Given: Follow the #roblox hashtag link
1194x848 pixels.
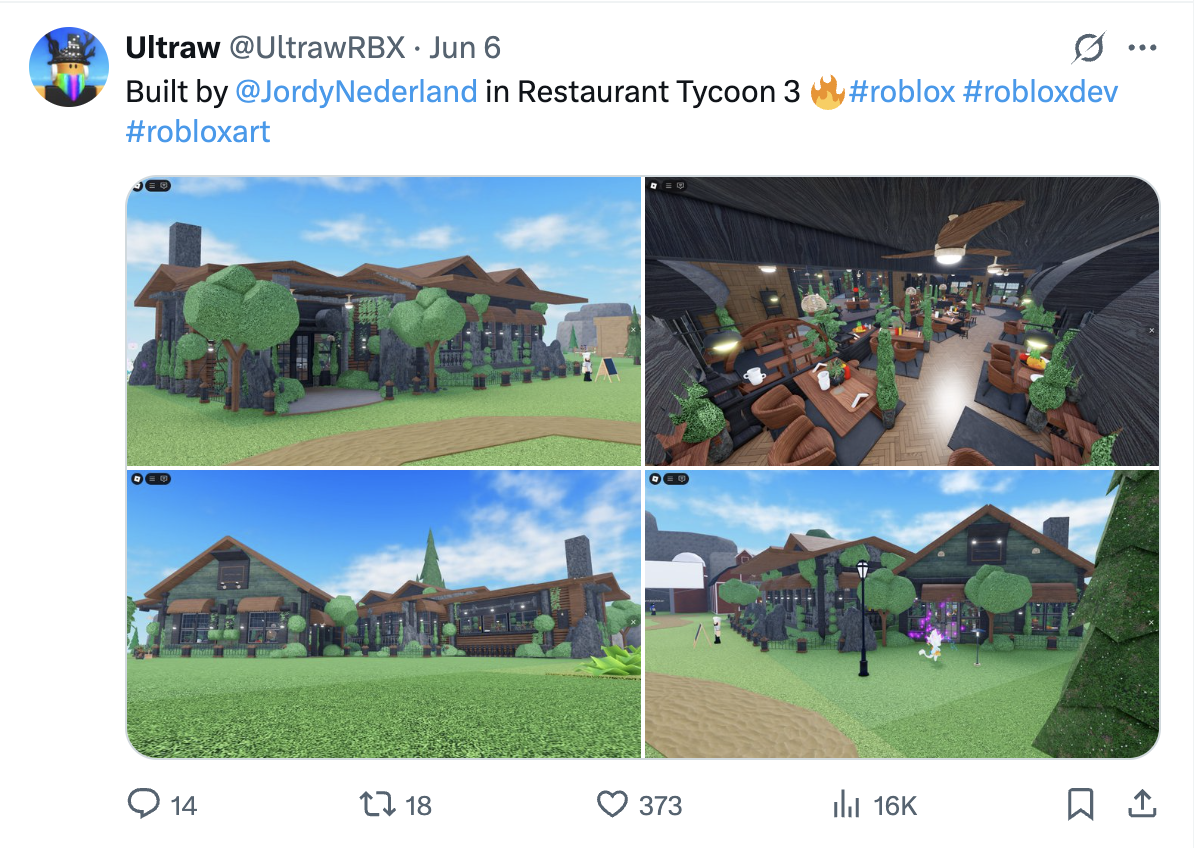Looking at the screenshot, I should (902, 92).
